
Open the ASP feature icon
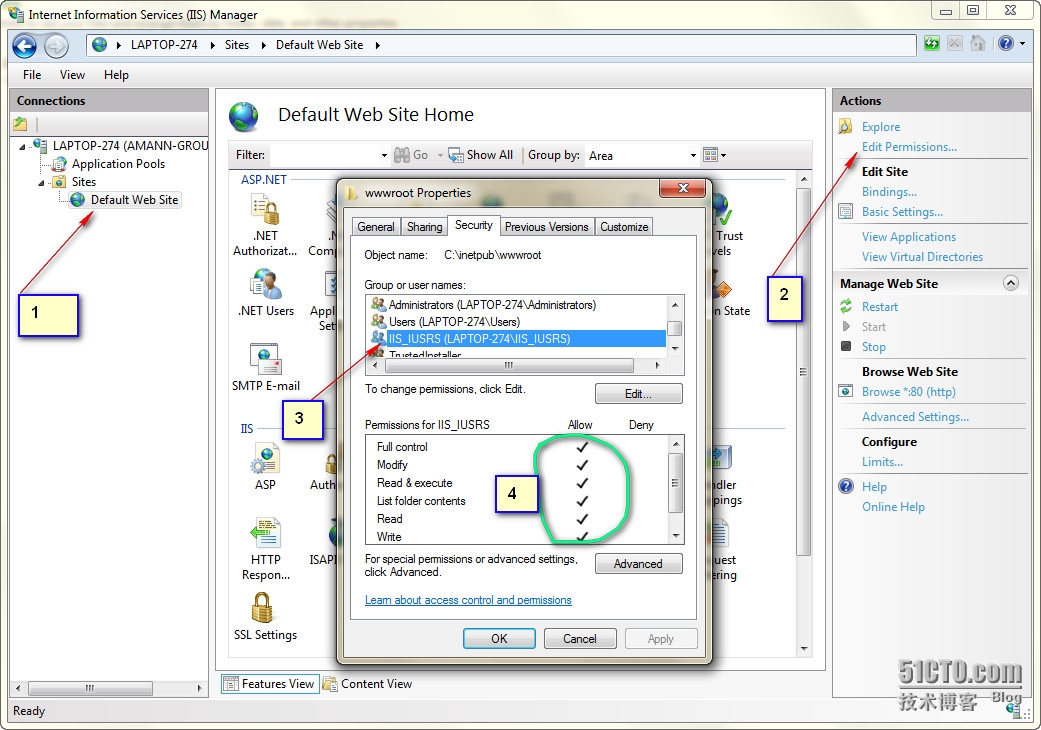click(x=266, y=458)
